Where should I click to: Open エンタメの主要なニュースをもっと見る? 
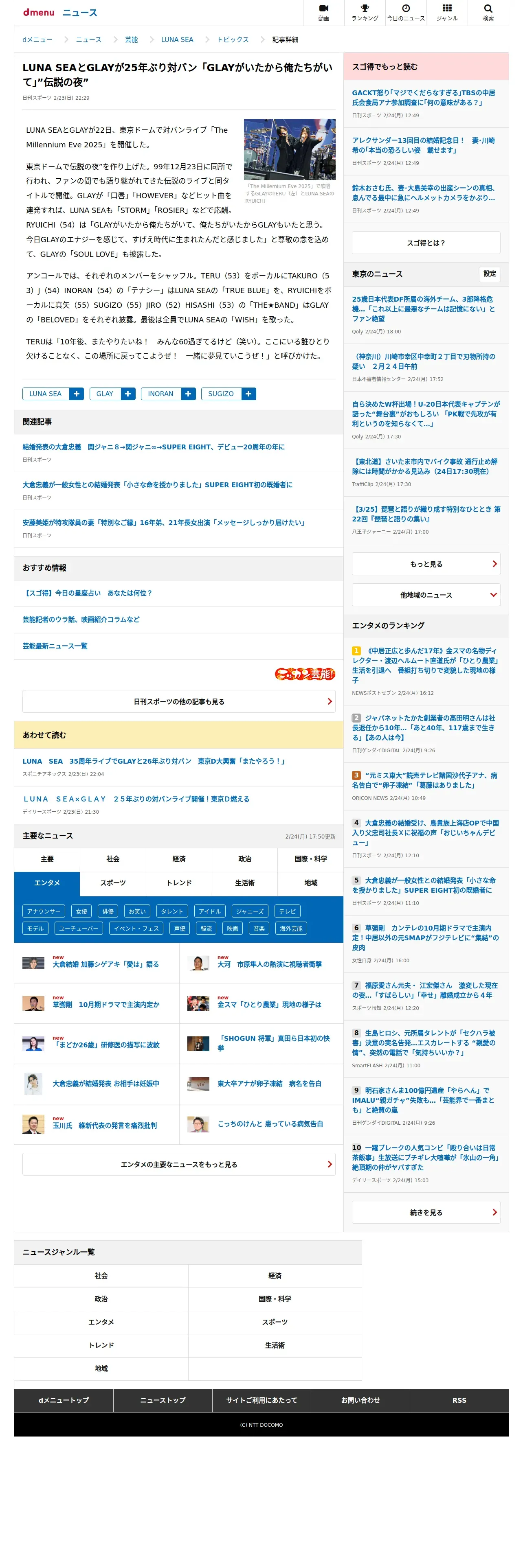[179, 1165]
